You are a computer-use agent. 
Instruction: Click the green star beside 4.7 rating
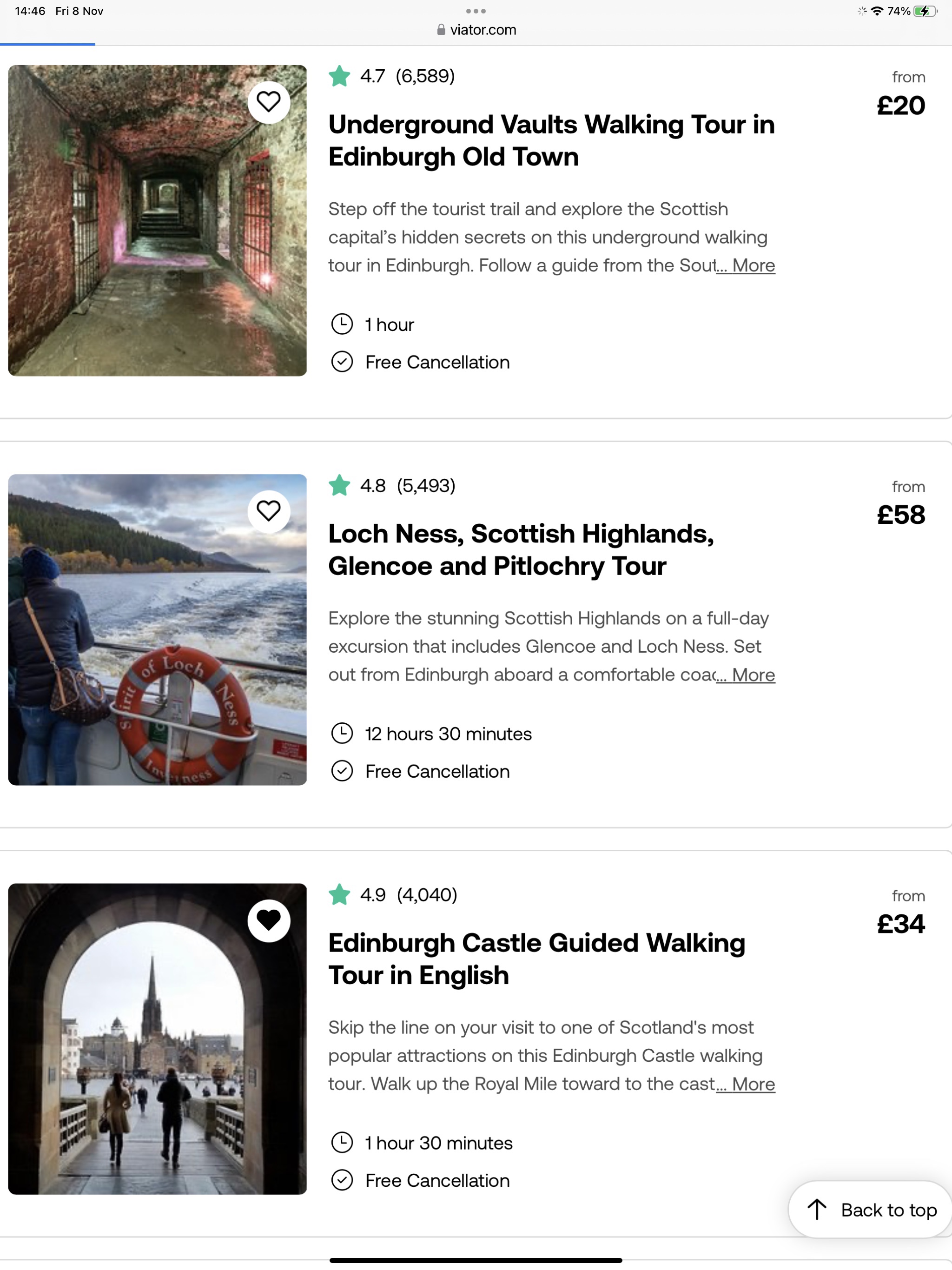tap(340, 76)
